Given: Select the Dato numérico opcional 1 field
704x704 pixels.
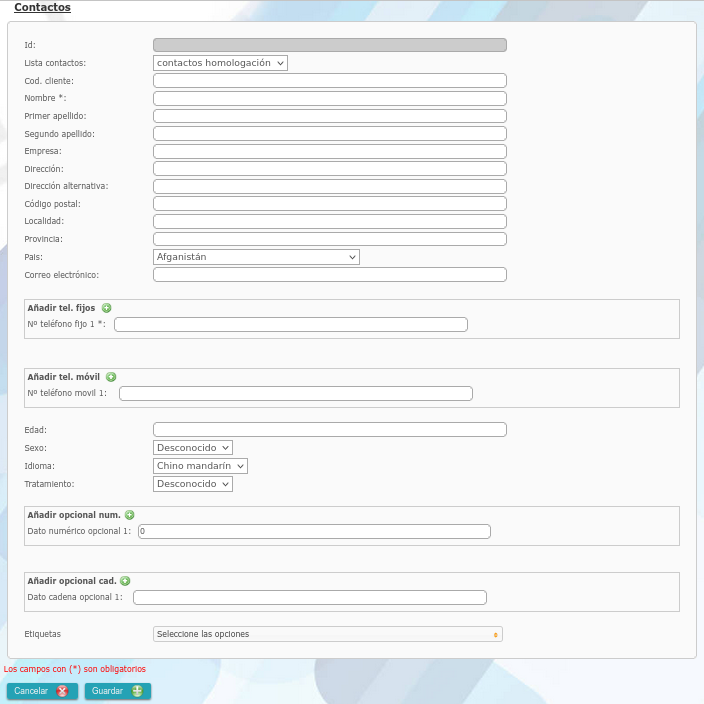Looking at the screenshot, I should tap(314, 532).
